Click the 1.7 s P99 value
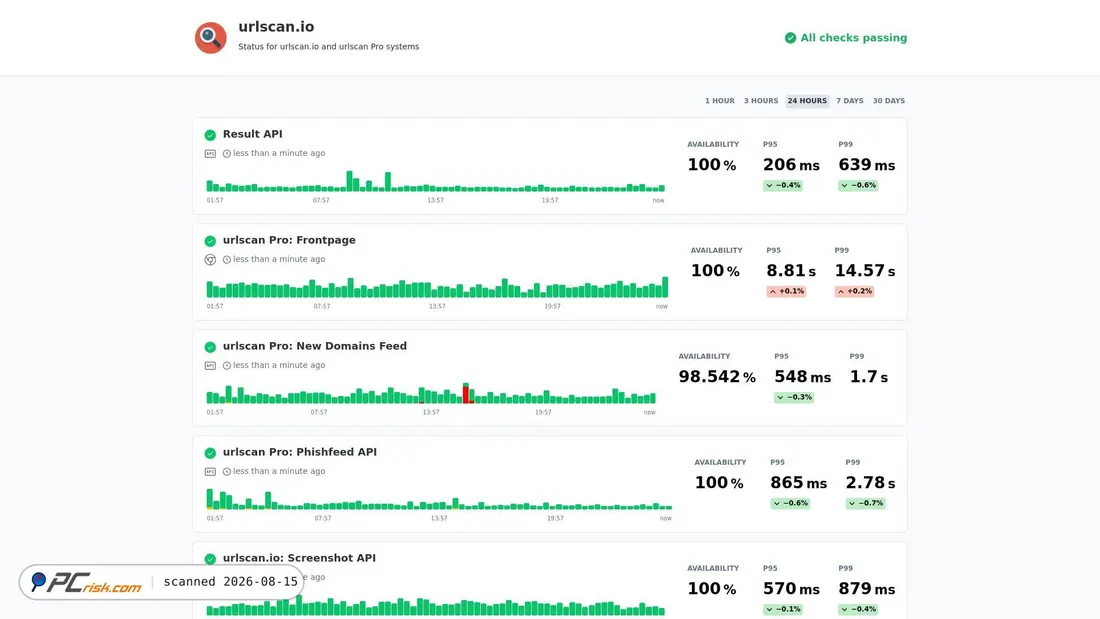Image resolution: width=1100 pixels, height=619 pixels. [868, 377]
